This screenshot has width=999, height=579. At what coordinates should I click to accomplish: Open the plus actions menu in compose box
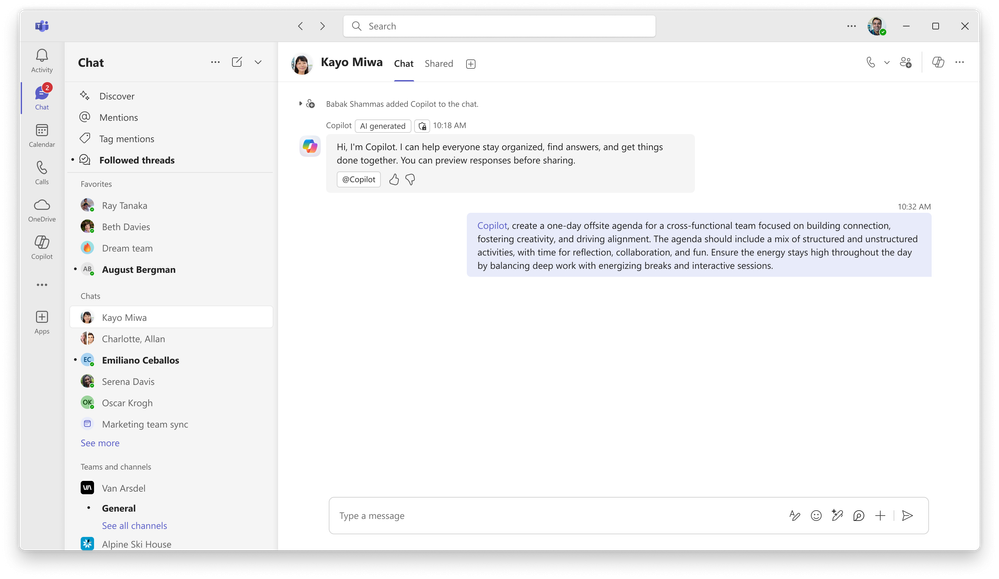(880, 516)
